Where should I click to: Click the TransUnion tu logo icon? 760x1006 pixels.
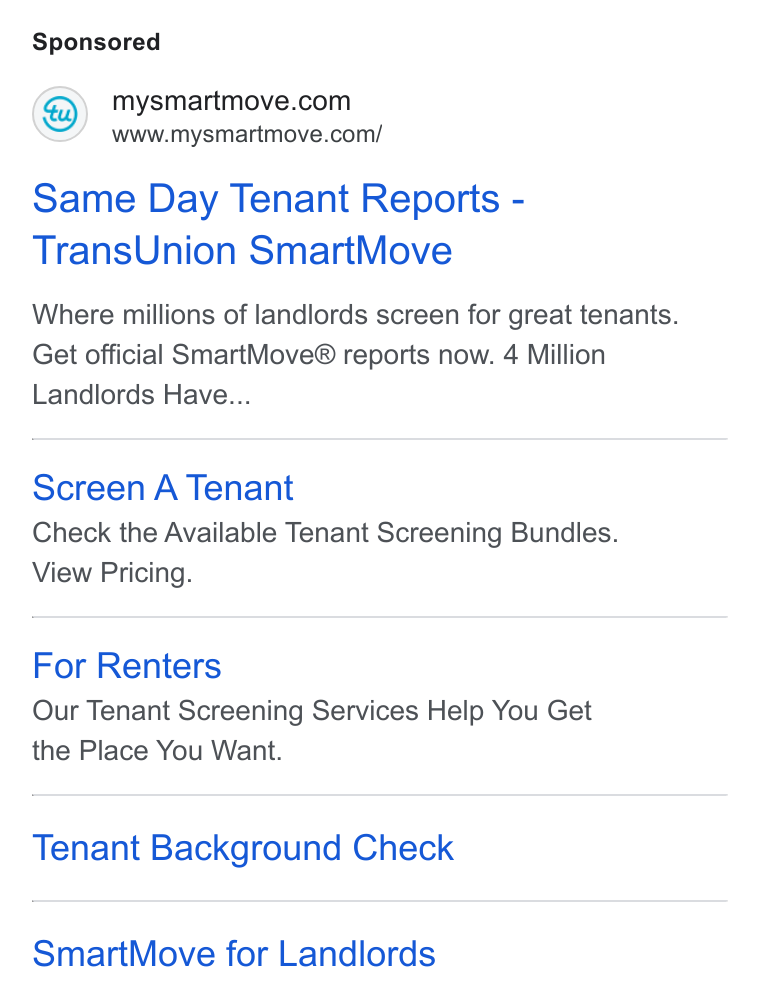point(60,114)
